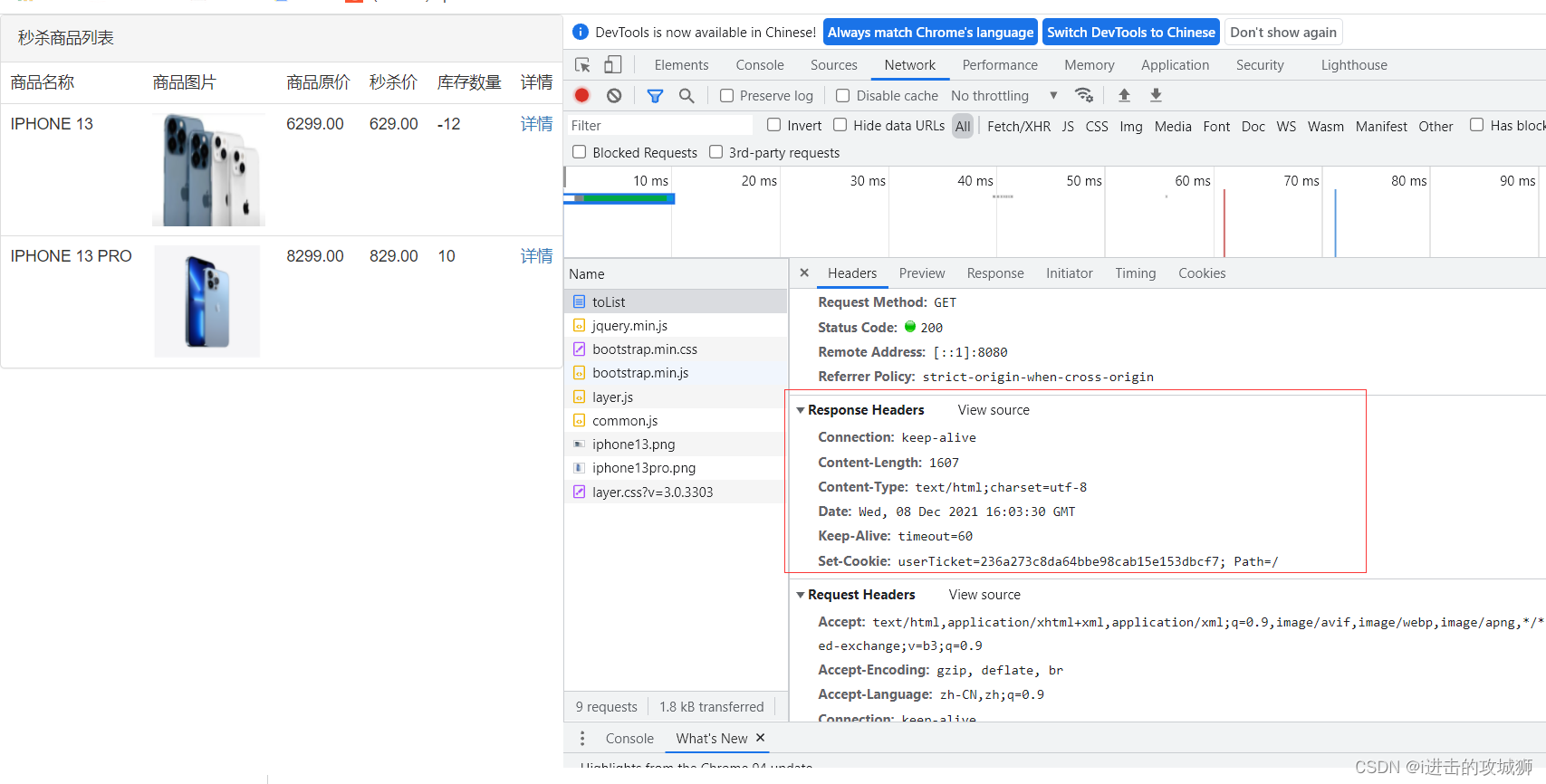Open the Sources panel tab

pyautogui.click(x=834, y=65)
